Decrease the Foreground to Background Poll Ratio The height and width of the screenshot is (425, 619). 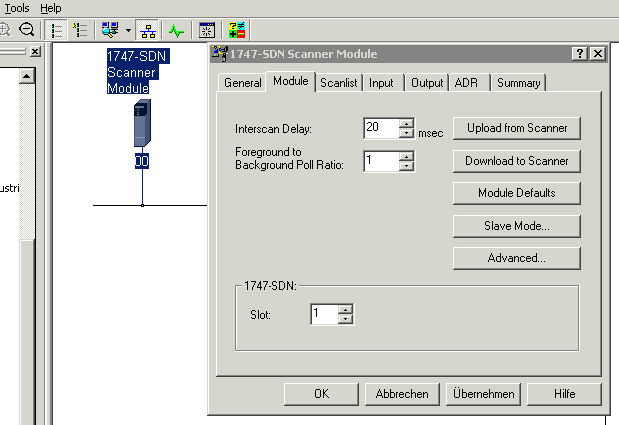[x=406, y=166]
